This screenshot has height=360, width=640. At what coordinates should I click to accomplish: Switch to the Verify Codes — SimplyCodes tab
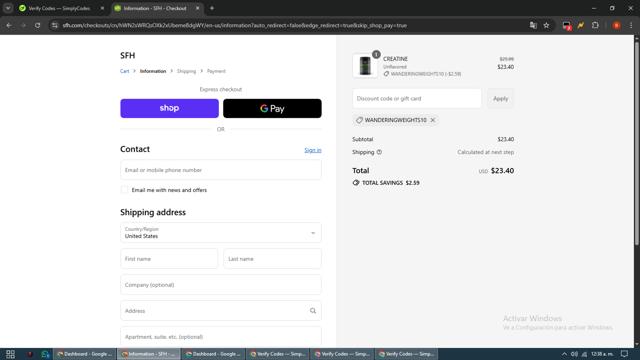[59, 8]
